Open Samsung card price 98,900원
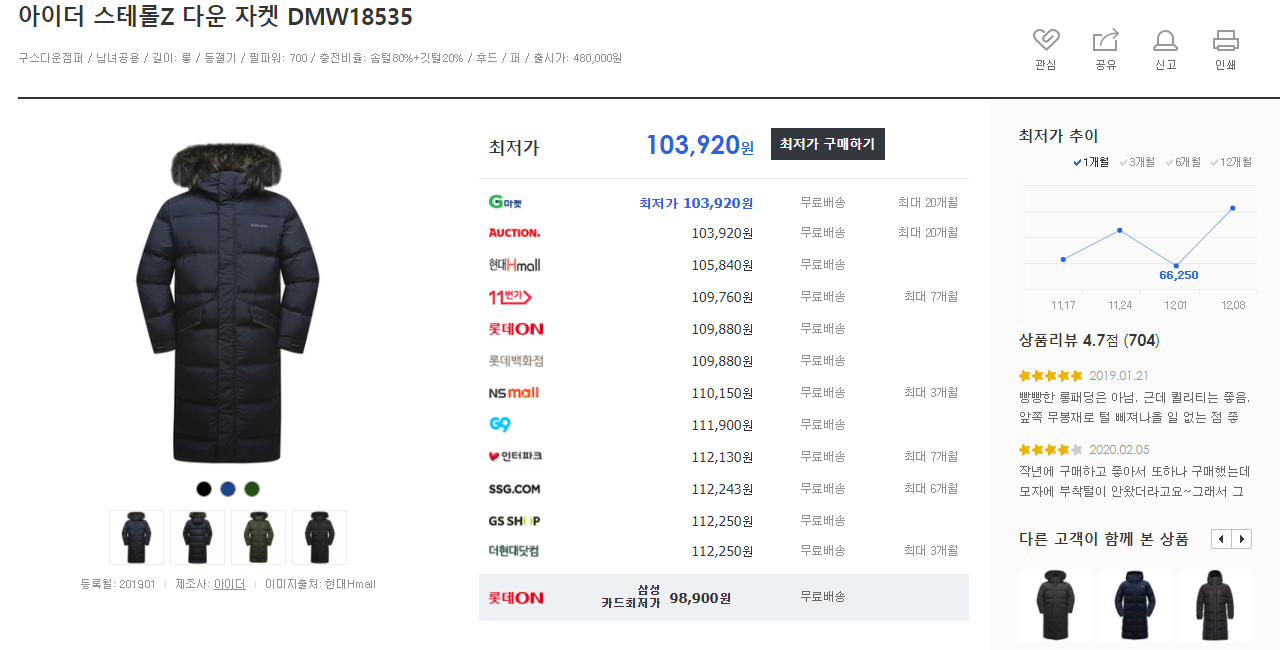The height and width of the screenshot is (650, 1287). 700,598
